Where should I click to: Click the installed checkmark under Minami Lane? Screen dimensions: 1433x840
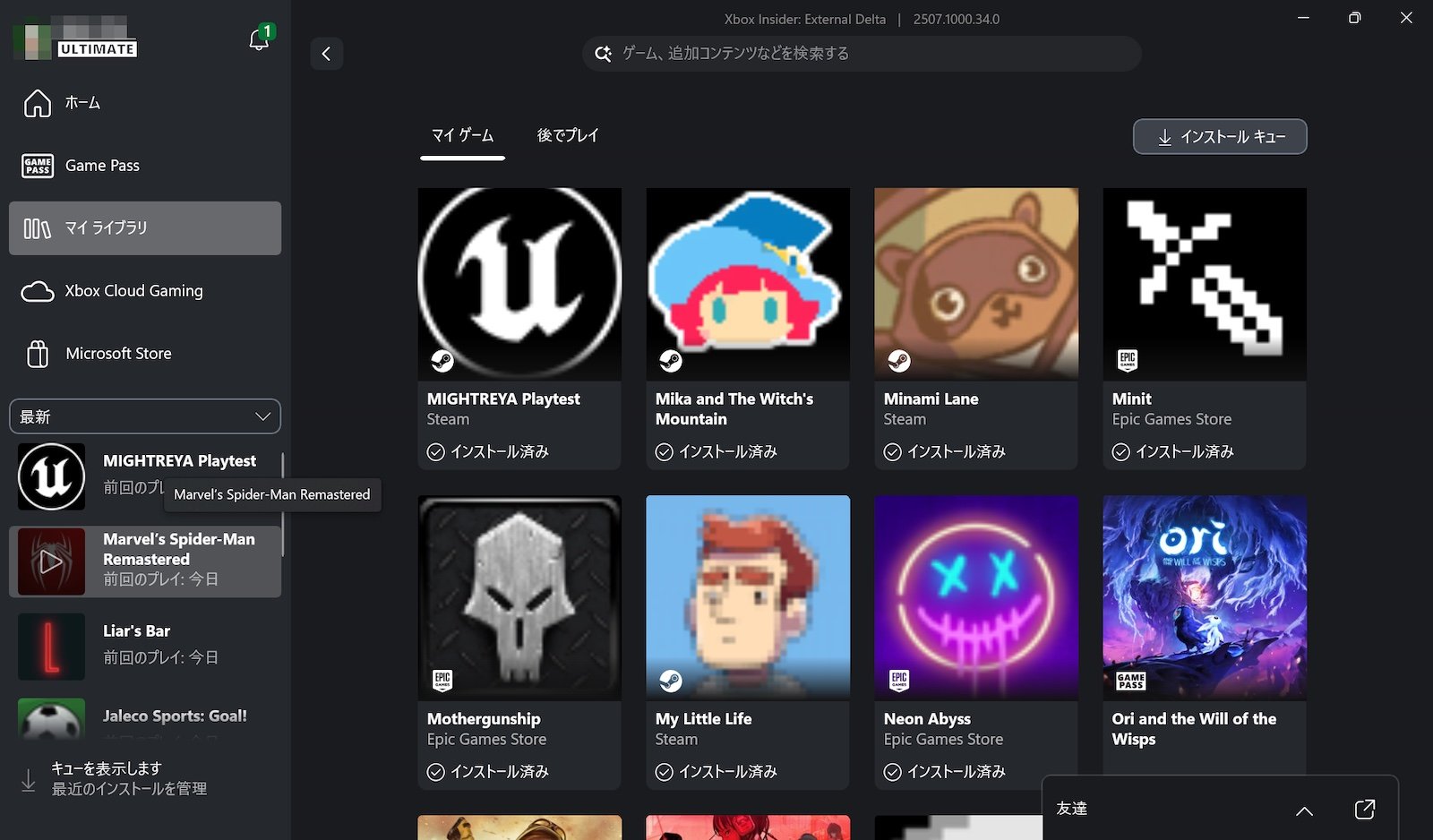[893, 452]
